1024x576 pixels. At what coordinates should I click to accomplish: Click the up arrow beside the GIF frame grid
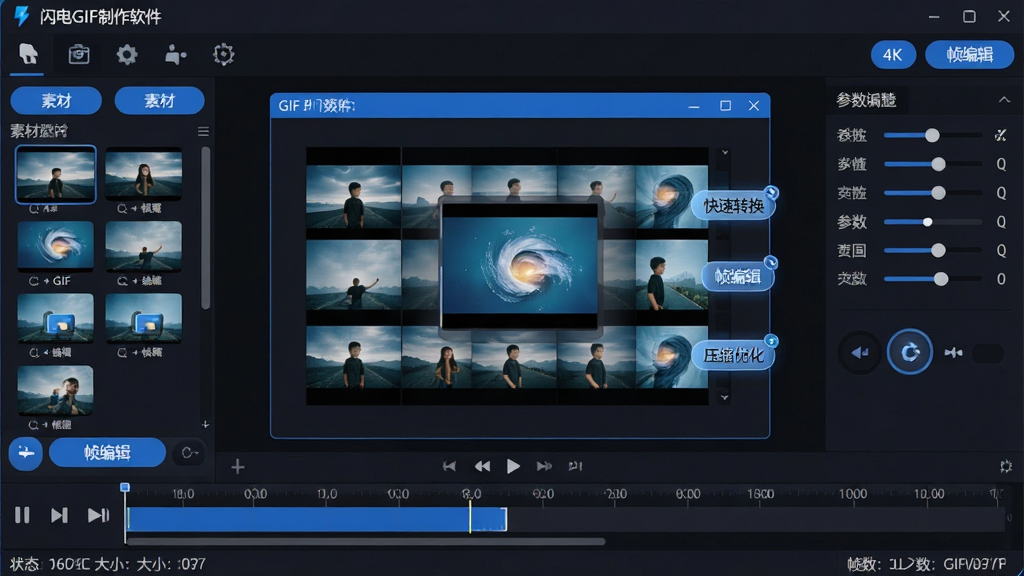724,153
